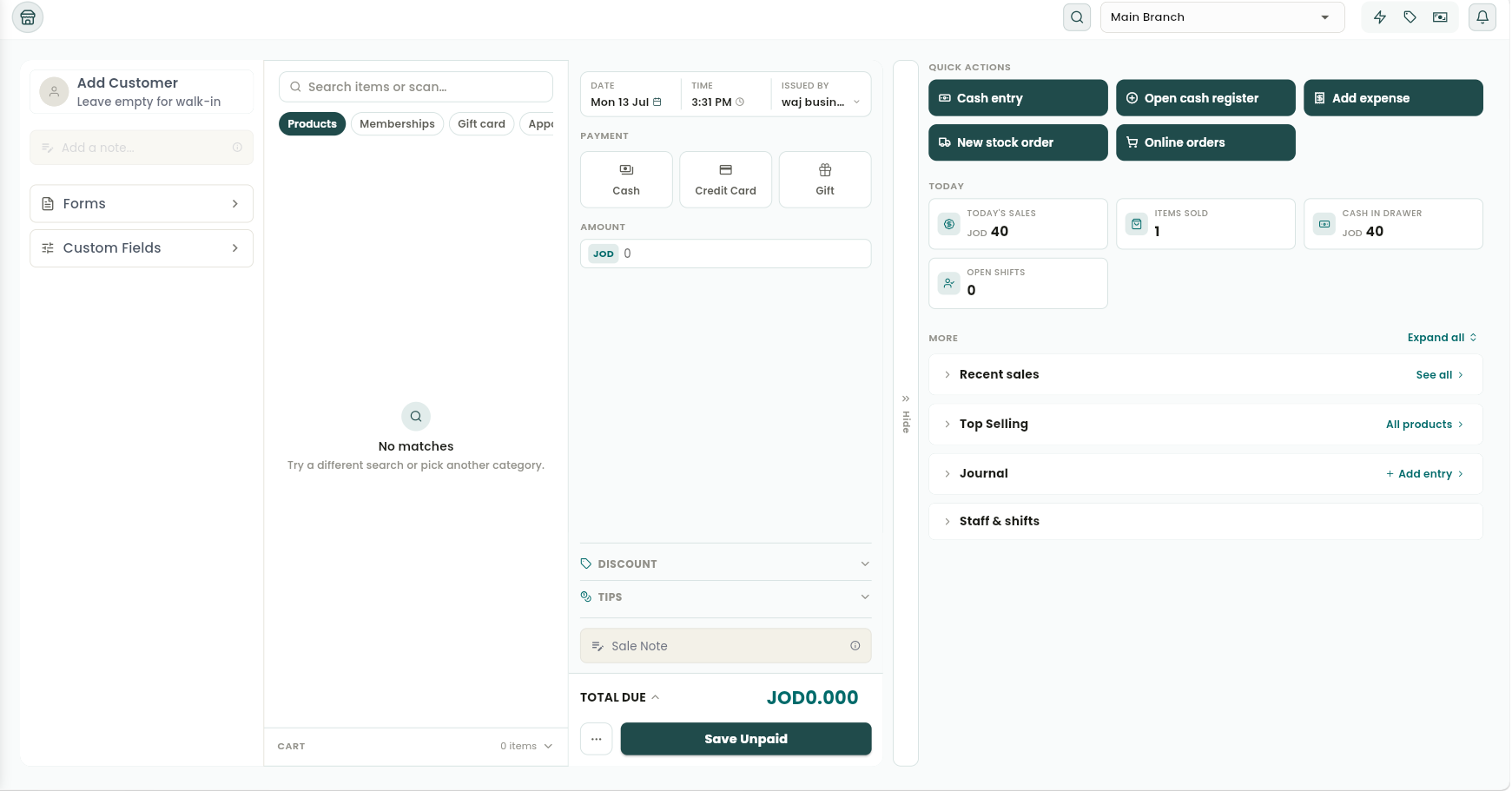Screen dimensions: 1512x791
Task: Click Add Customer field
Action: [x=142, y=92]
